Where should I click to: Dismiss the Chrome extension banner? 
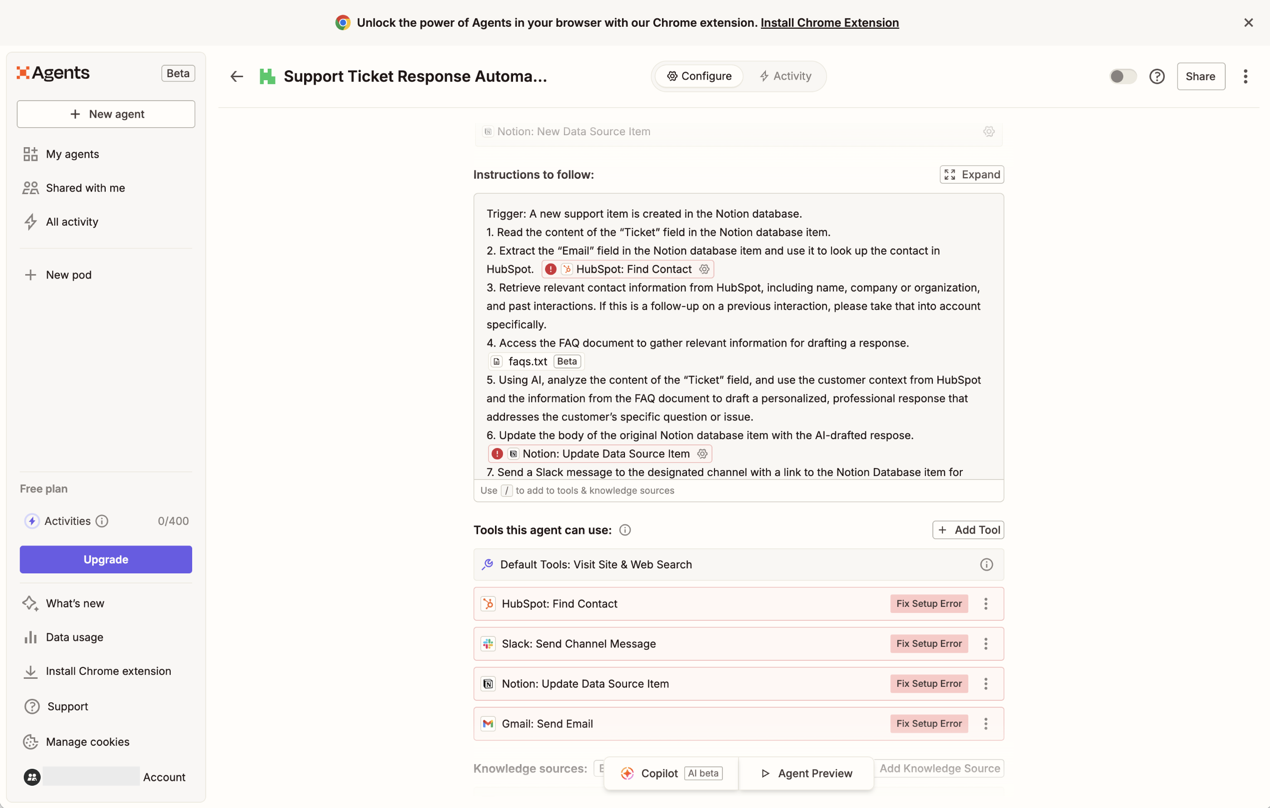tap(1248, 22)
